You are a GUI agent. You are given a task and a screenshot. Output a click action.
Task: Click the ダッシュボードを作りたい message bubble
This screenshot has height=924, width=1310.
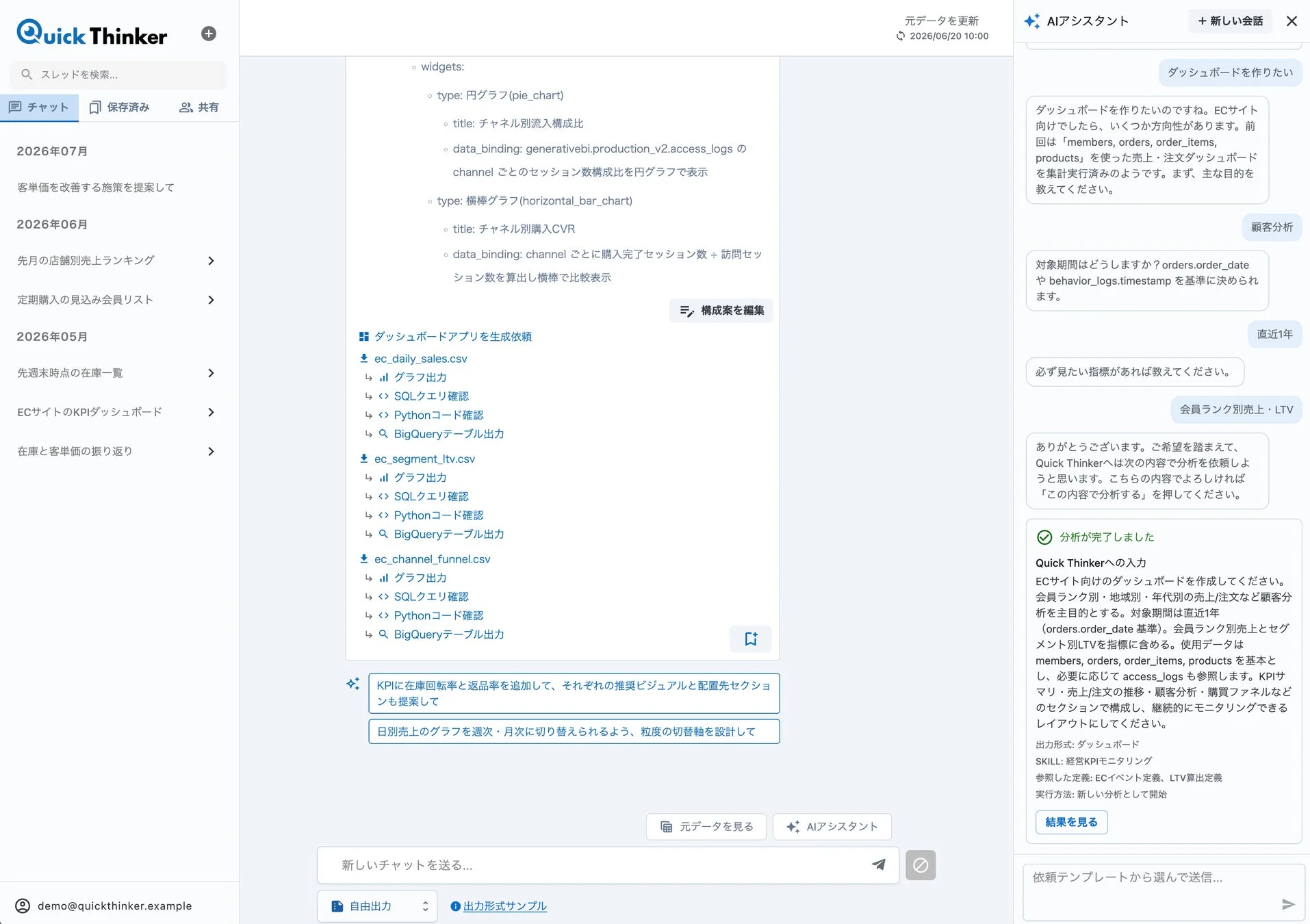[1230, 72]
